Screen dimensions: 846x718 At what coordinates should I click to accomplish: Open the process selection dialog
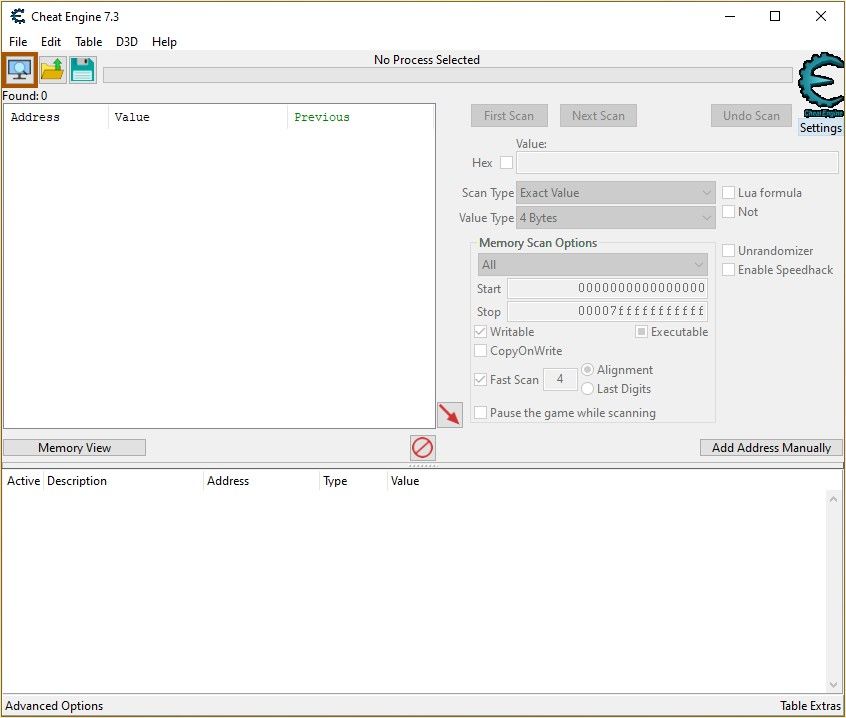click(20, 69)
